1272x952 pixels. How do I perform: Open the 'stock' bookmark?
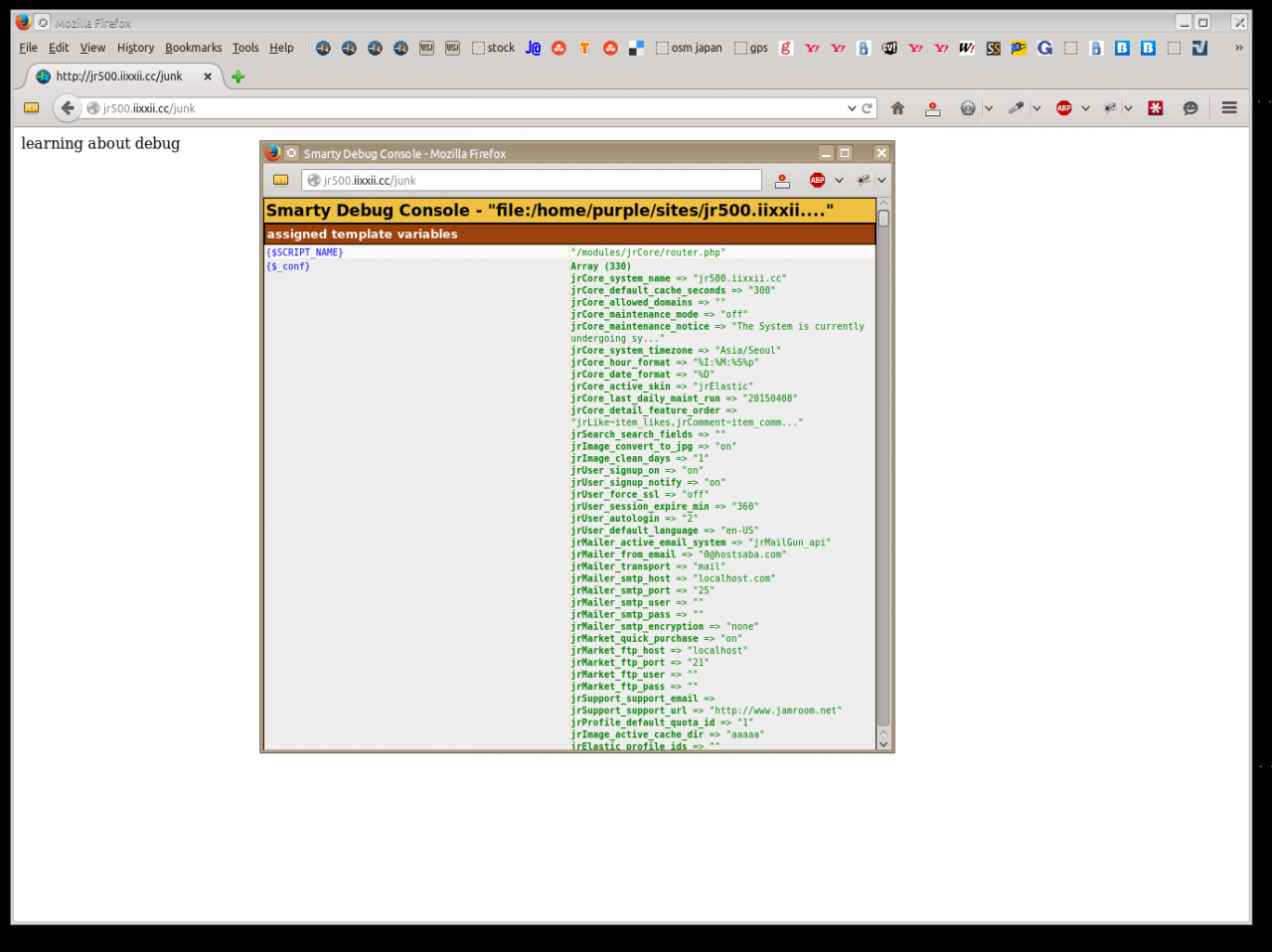[493, 48]
